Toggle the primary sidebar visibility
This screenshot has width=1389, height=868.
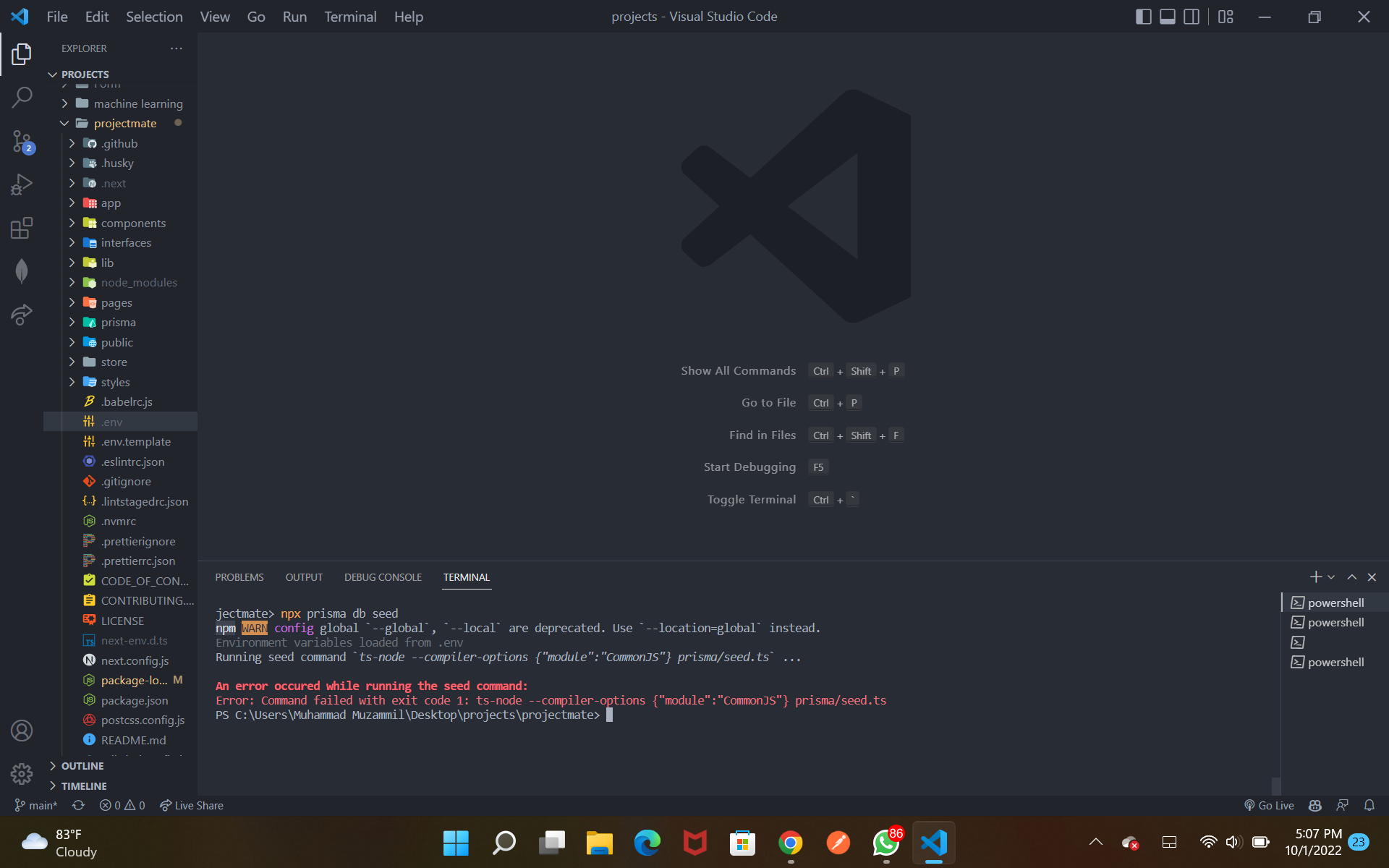(1143, 16)
